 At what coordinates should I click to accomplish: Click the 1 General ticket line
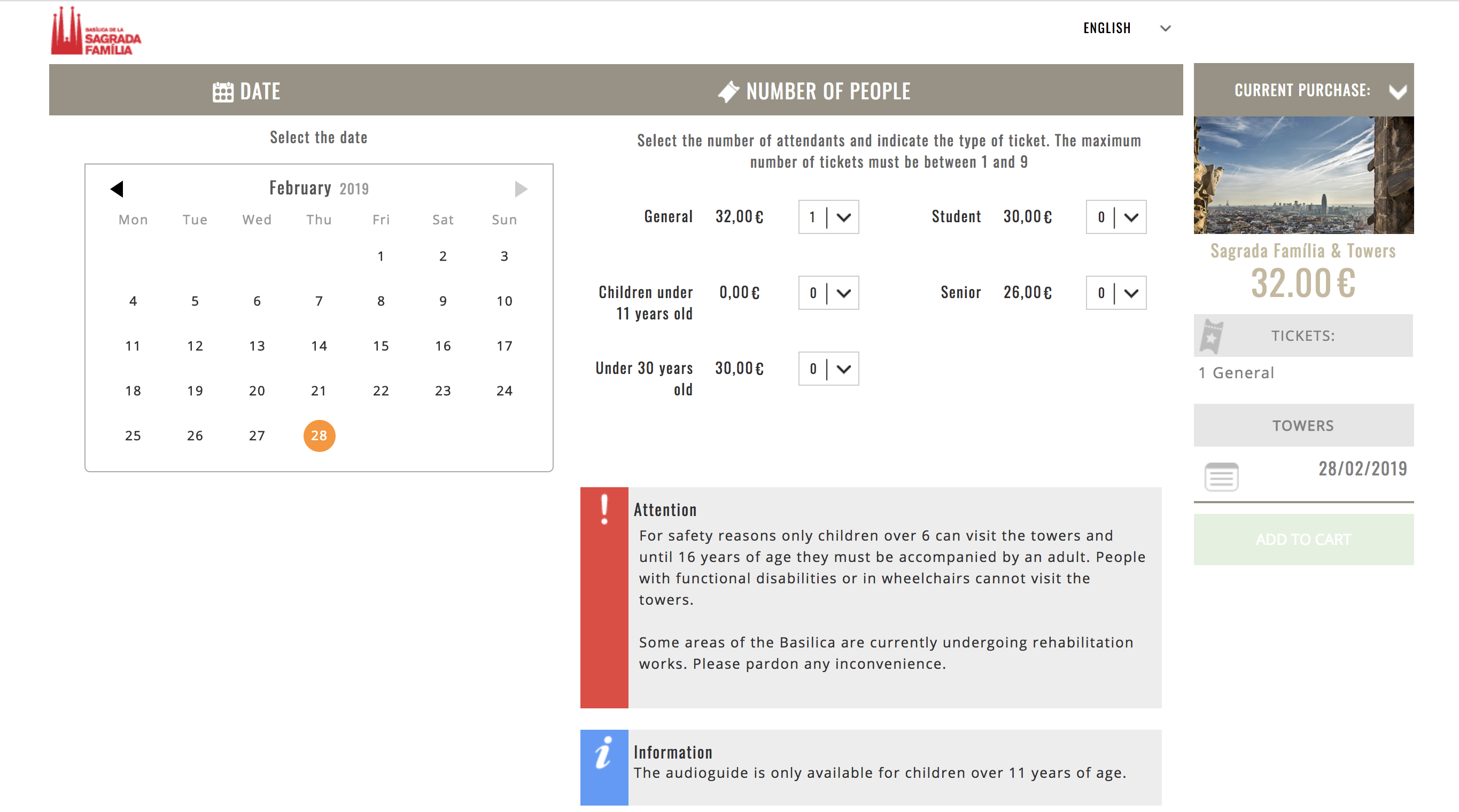point(1236,372)
